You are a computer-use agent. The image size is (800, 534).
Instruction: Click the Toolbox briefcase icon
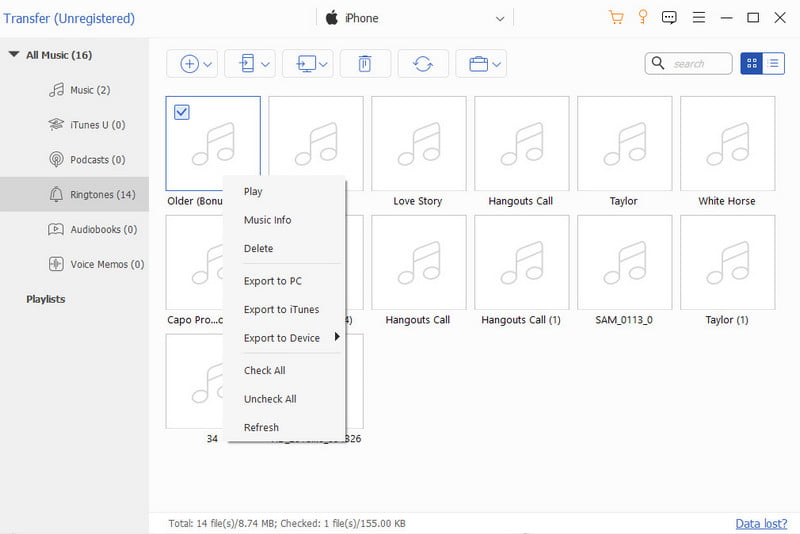tap(478, 64)
